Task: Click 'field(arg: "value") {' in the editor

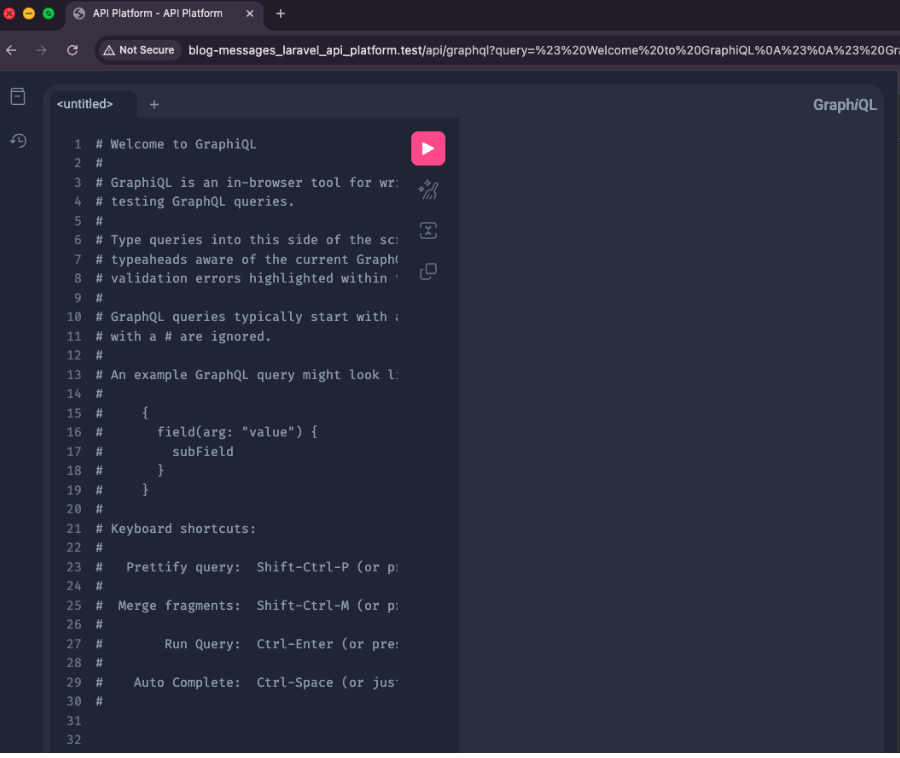Action: (237, 432)
